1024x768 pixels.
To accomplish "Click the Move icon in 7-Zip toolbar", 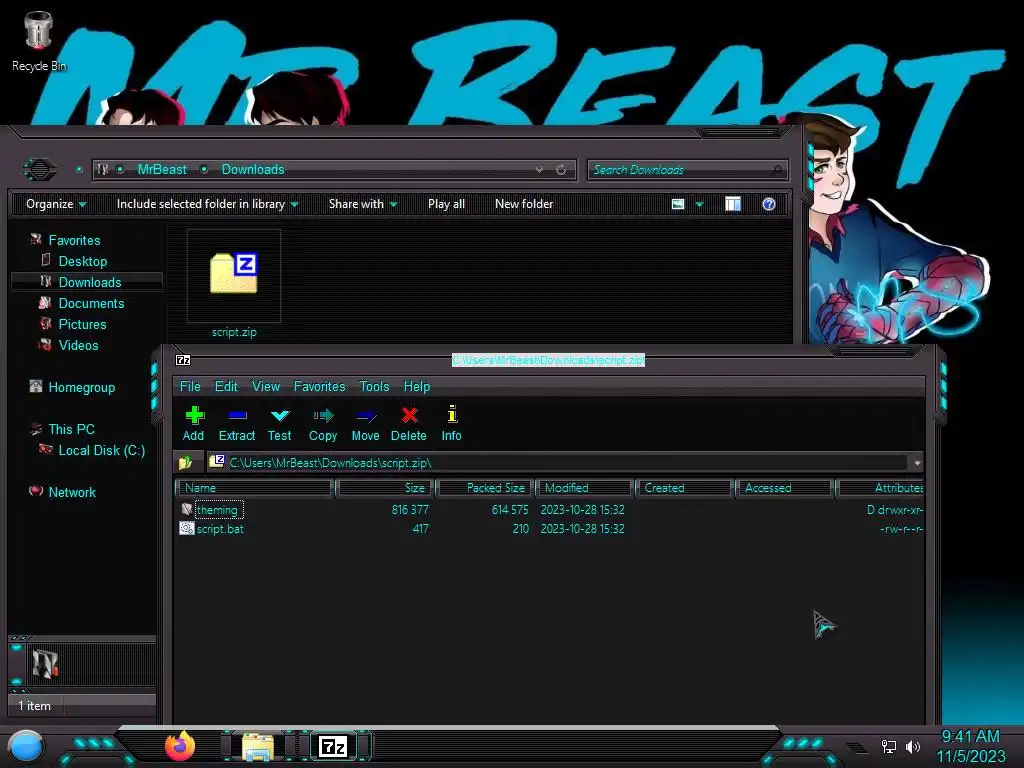I will pos(366,415).
